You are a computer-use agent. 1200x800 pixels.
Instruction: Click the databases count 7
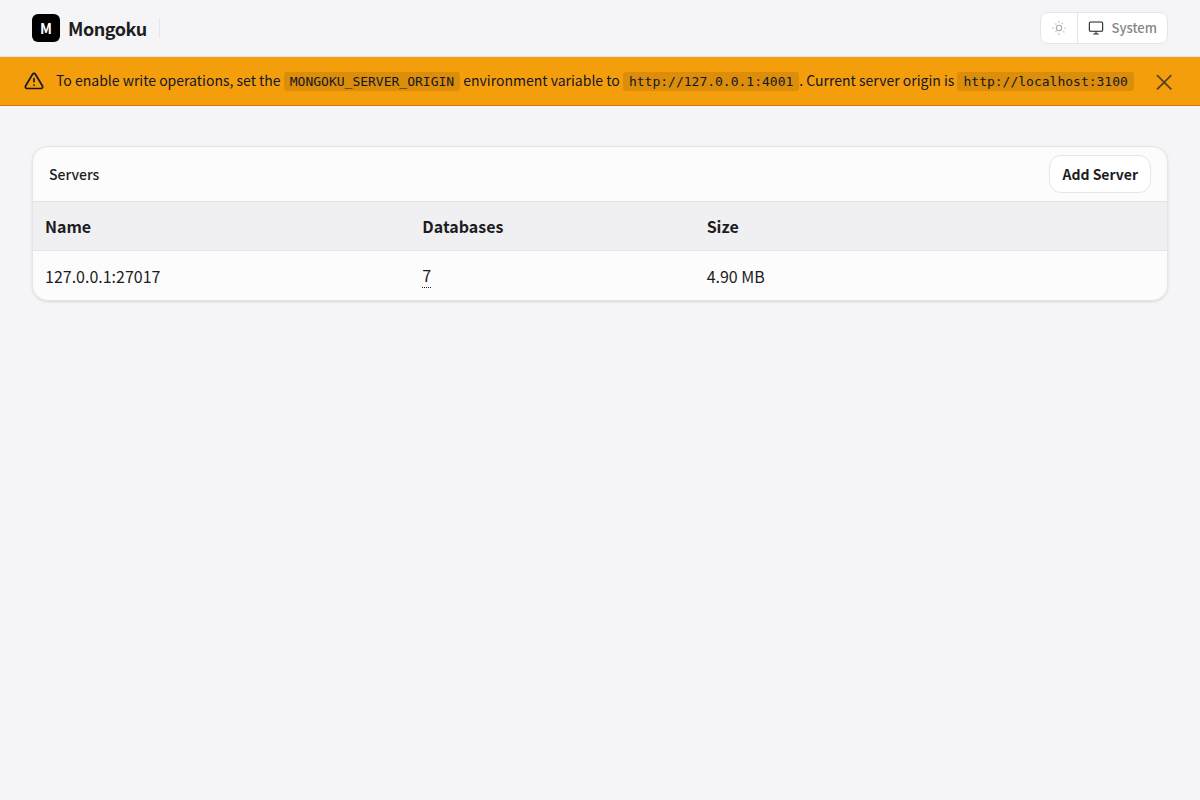[427, 277]
